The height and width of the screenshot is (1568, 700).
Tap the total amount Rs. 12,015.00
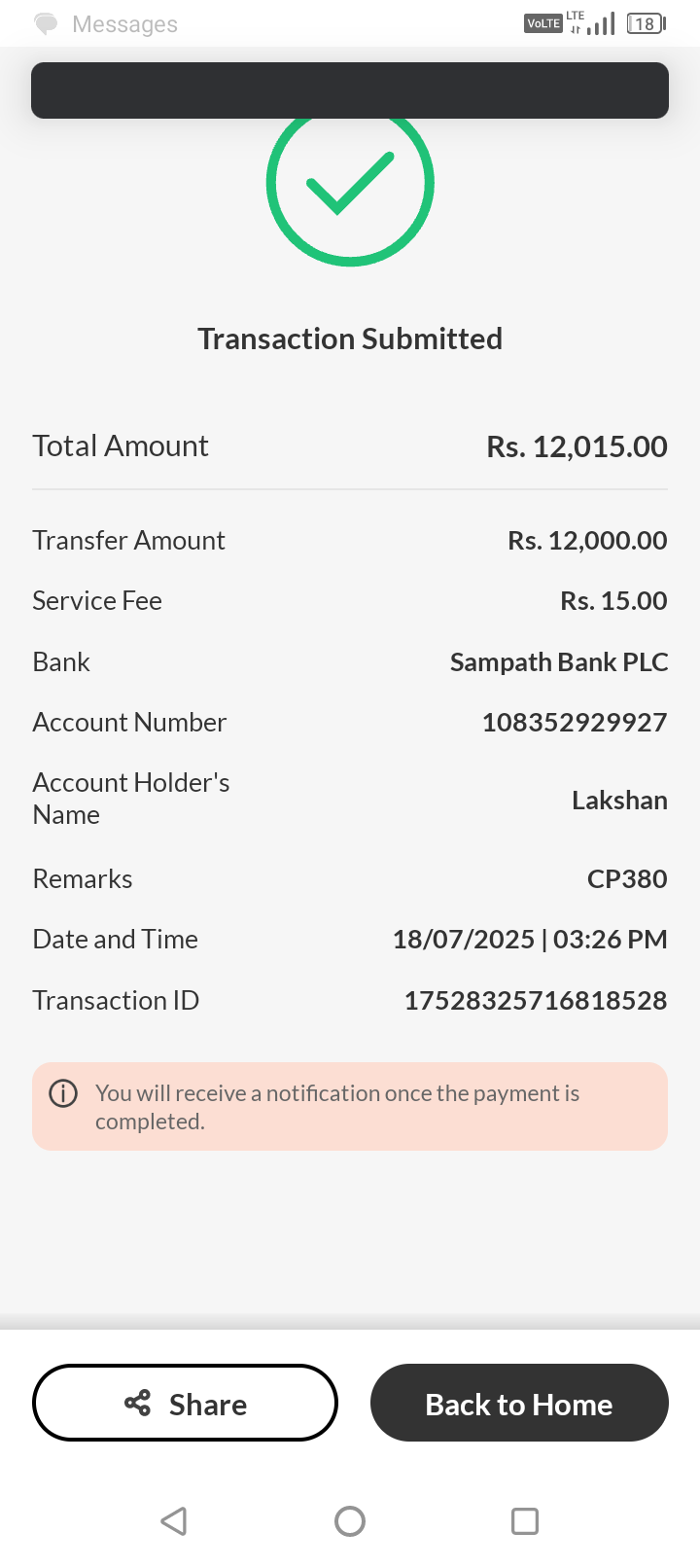click(x=577, y=446)
